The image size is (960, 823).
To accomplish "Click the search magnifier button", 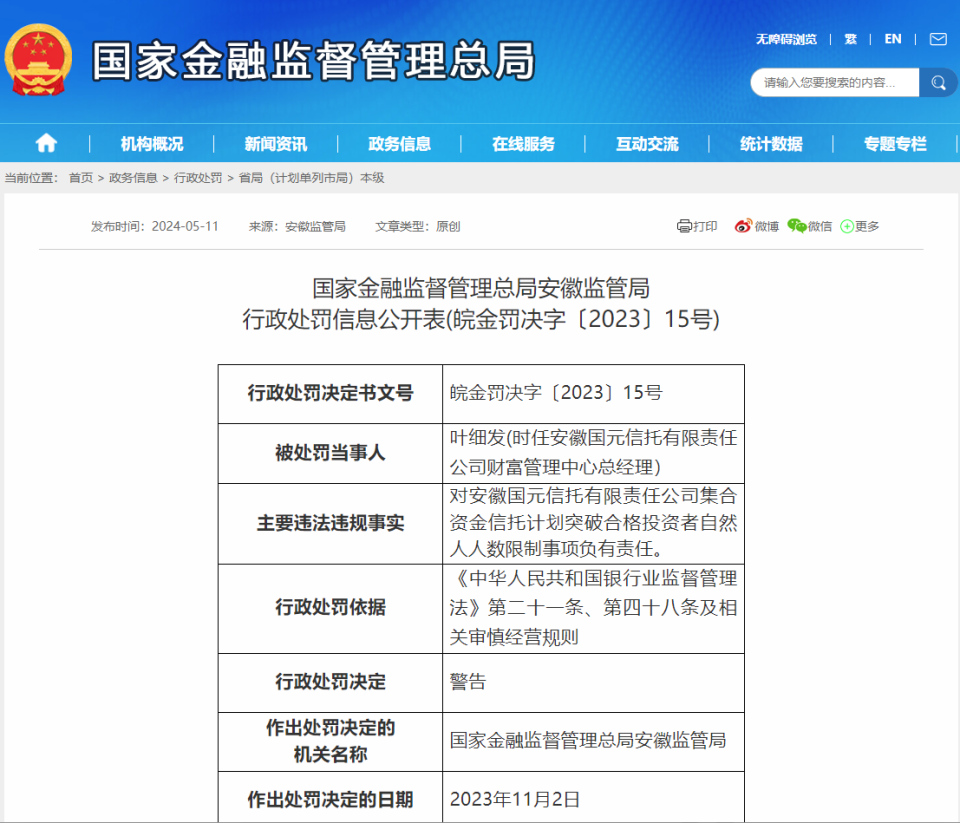I will pos(938,83).
